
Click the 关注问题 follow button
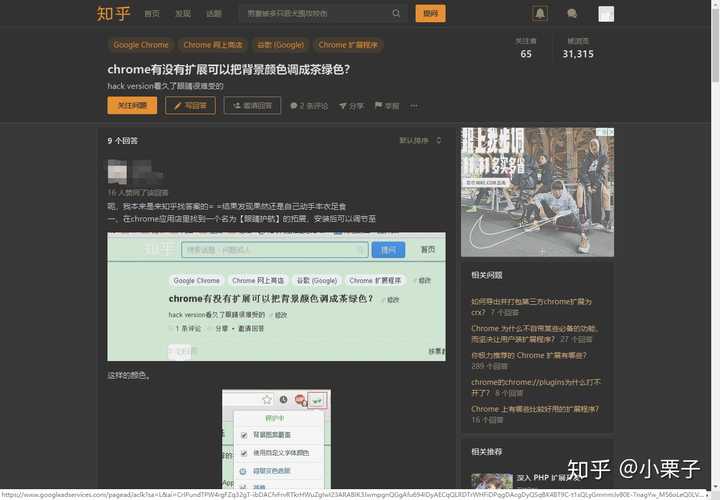point(132,106)
